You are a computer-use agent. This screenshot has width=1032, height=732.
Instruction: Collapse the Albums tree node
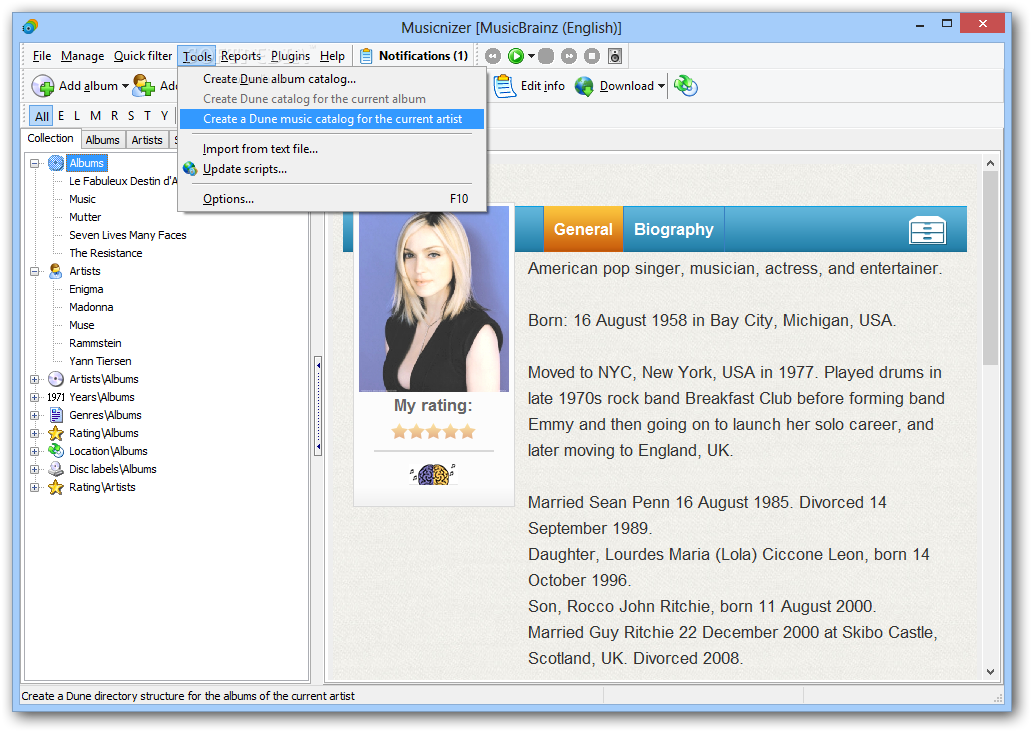click(x=34, y=163)
